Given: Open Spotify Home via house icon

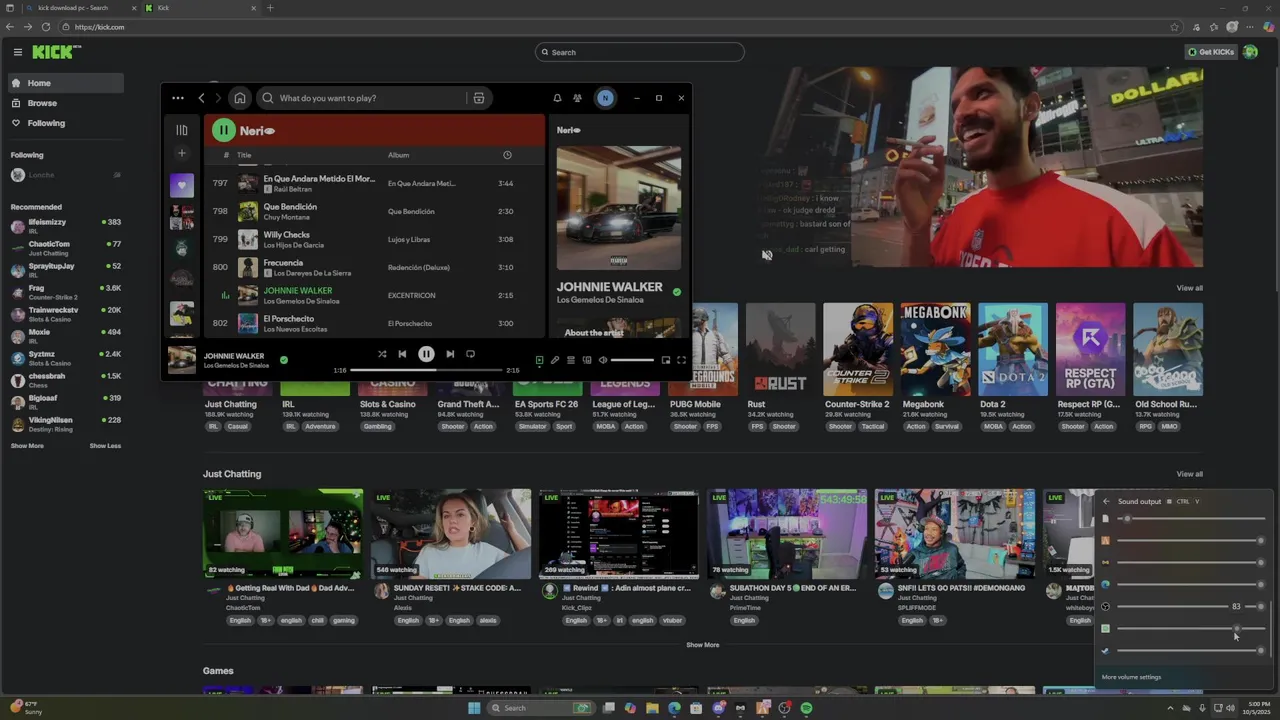Looking at the screenshot, I should (240, 98).
